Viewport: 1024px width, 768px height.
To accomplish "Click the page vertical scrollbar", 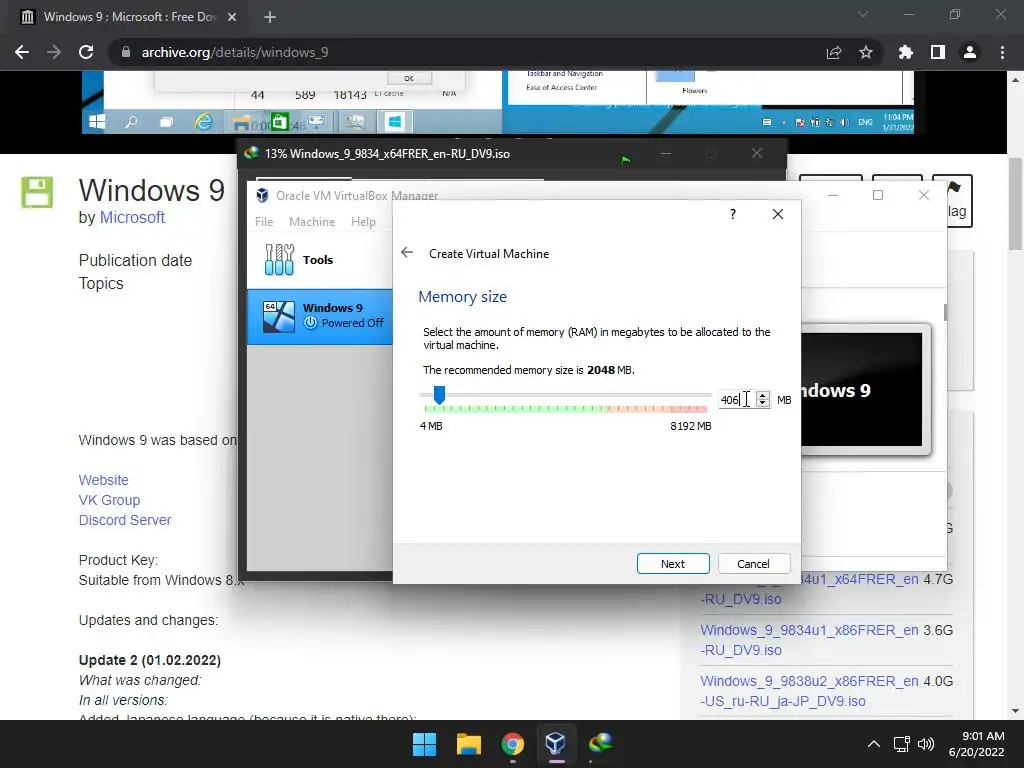I will click(x=1016, y=204).
